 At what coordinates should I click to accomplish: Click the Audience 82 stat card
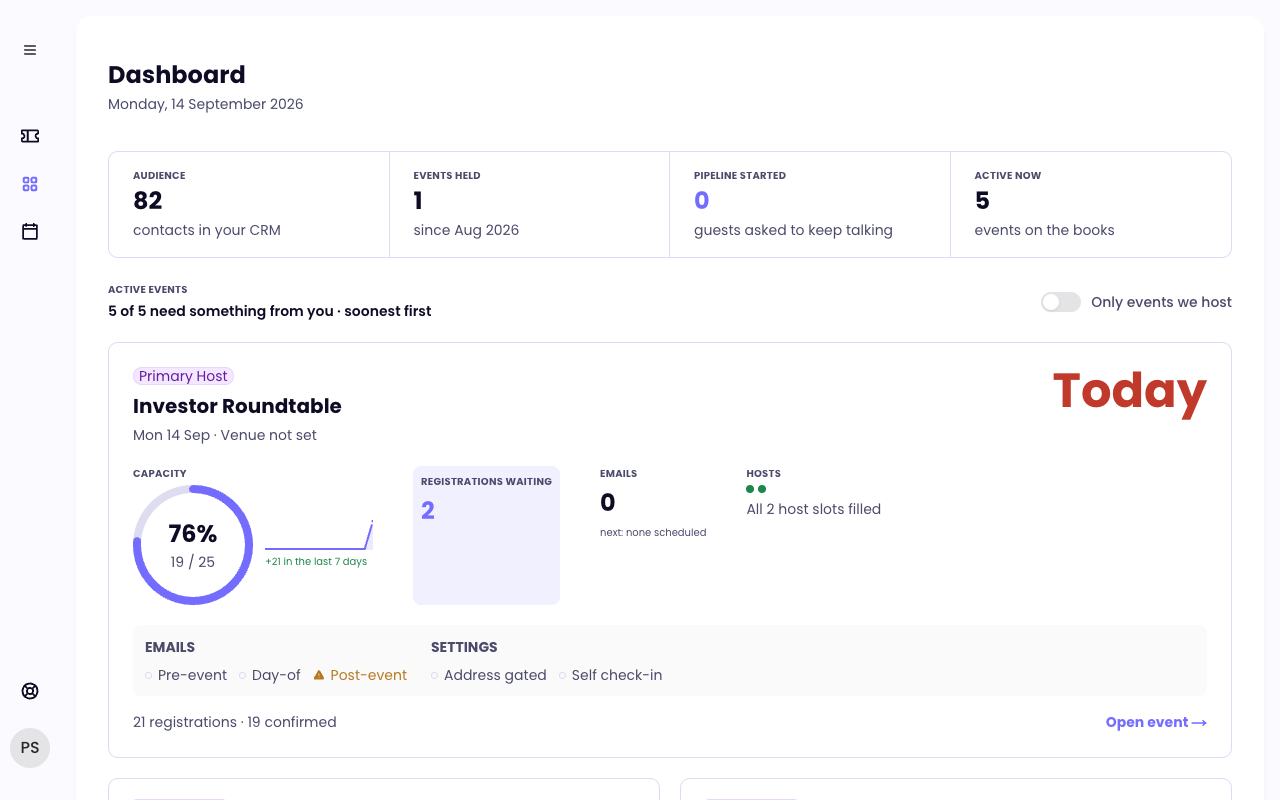coord(249,205)
